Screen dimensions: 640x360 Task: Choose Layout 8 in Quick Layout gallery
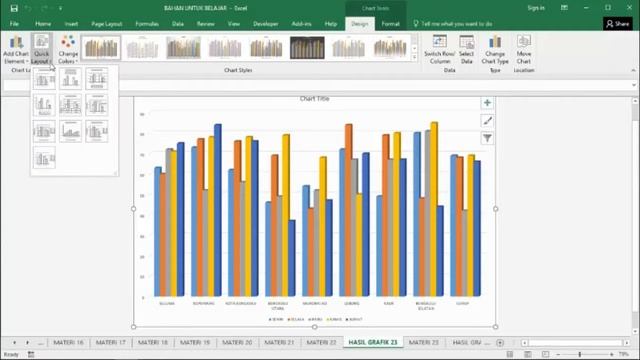(x=70, y=131)
